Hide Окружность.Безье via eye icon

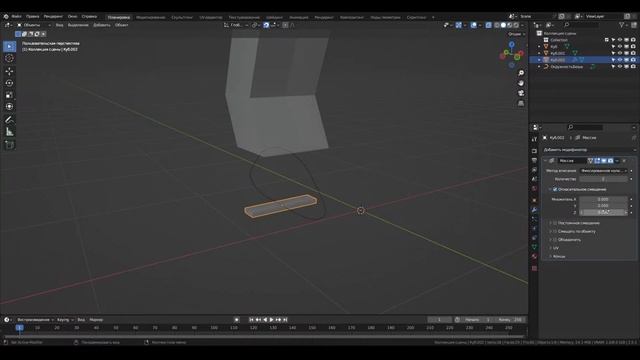620,67
